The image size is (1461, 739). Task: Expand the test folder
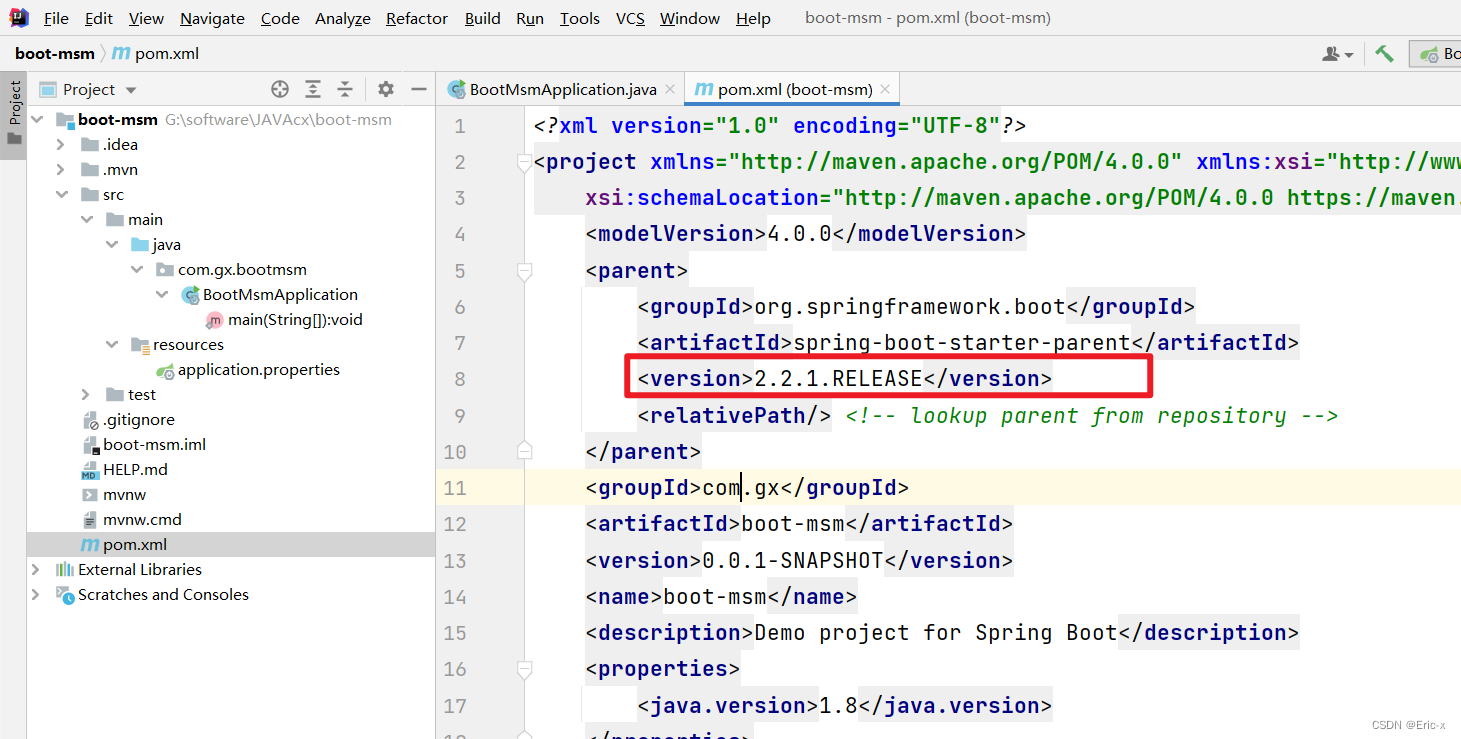87,394
